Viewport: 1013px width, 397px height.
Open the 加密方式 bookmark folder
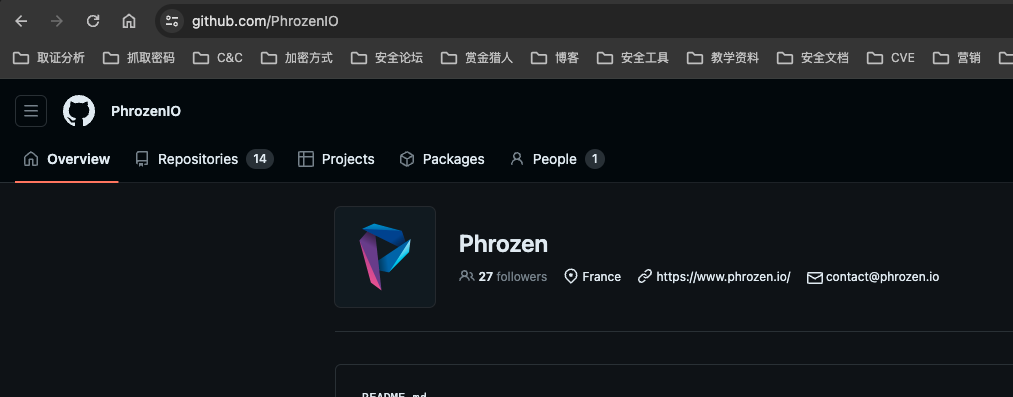[x=297, y=58]
